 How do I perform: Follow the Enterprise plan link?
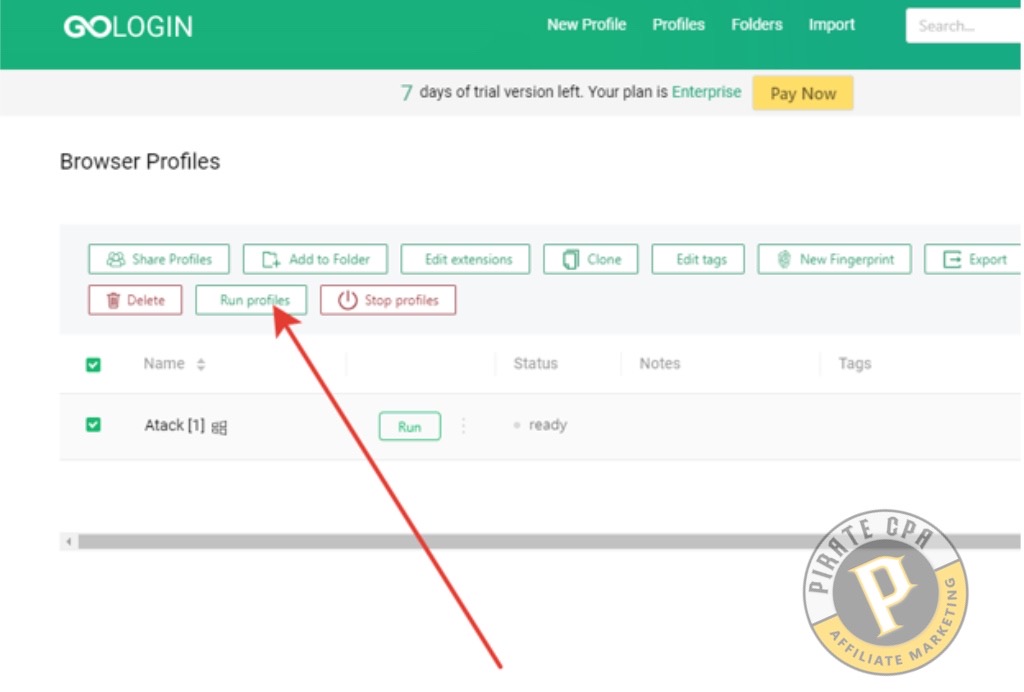707,92
